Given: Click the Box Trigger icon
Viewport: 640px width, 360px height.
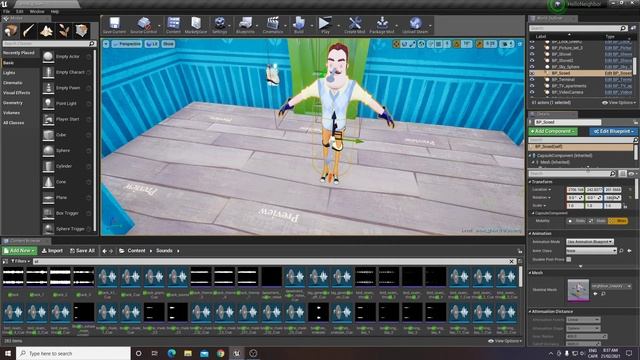Looking at the screenshot, I should [48, 213].
